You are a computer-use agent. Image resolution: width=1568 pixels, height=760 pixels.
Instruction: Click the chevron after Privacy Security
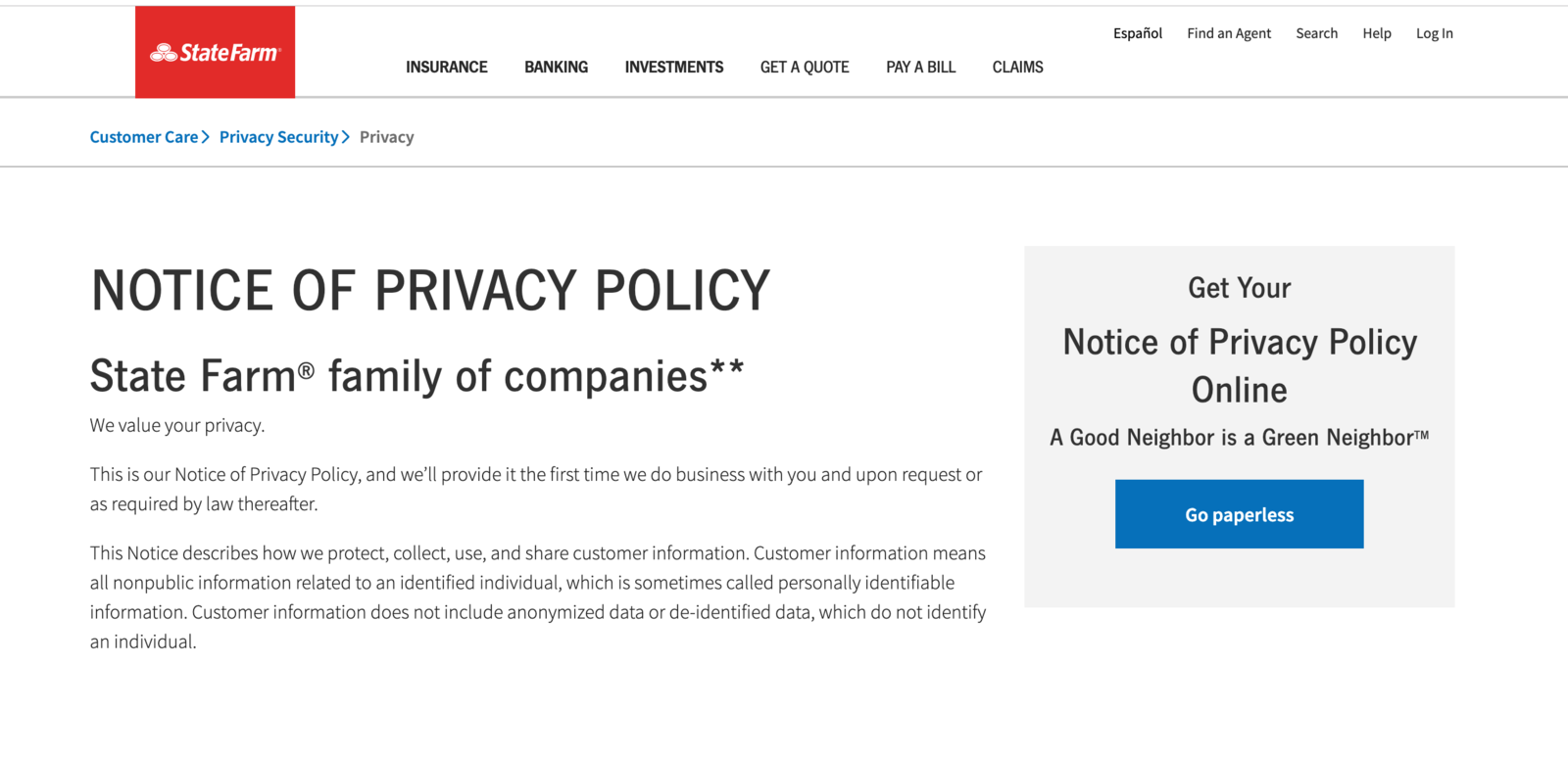(x=346, y=137)
